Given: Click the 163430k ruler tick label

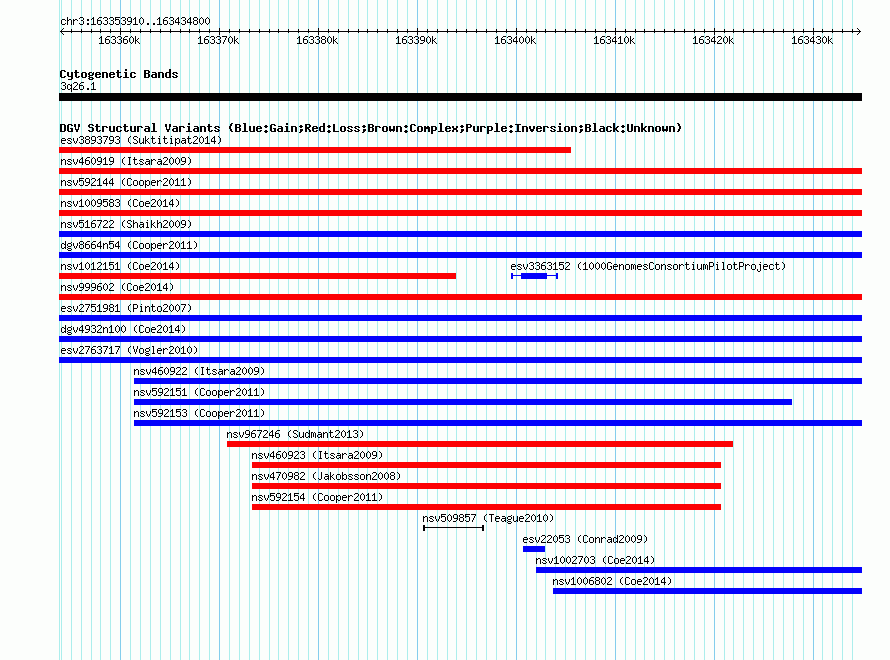Looking at the screenshot, I should click(x=812, y=40).
